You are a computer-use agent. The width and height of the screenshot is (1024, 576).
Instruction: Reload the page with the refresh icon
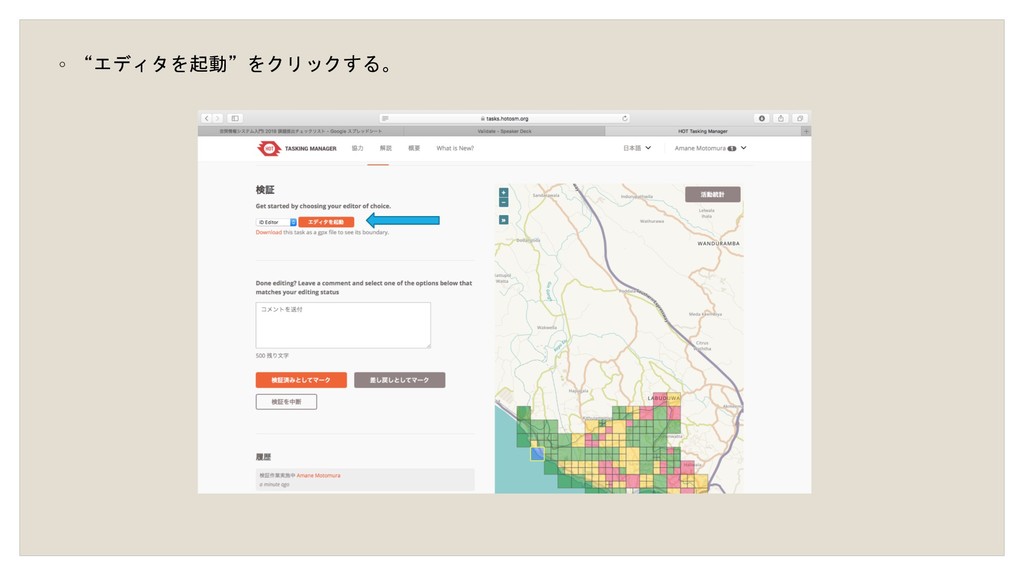625,118
